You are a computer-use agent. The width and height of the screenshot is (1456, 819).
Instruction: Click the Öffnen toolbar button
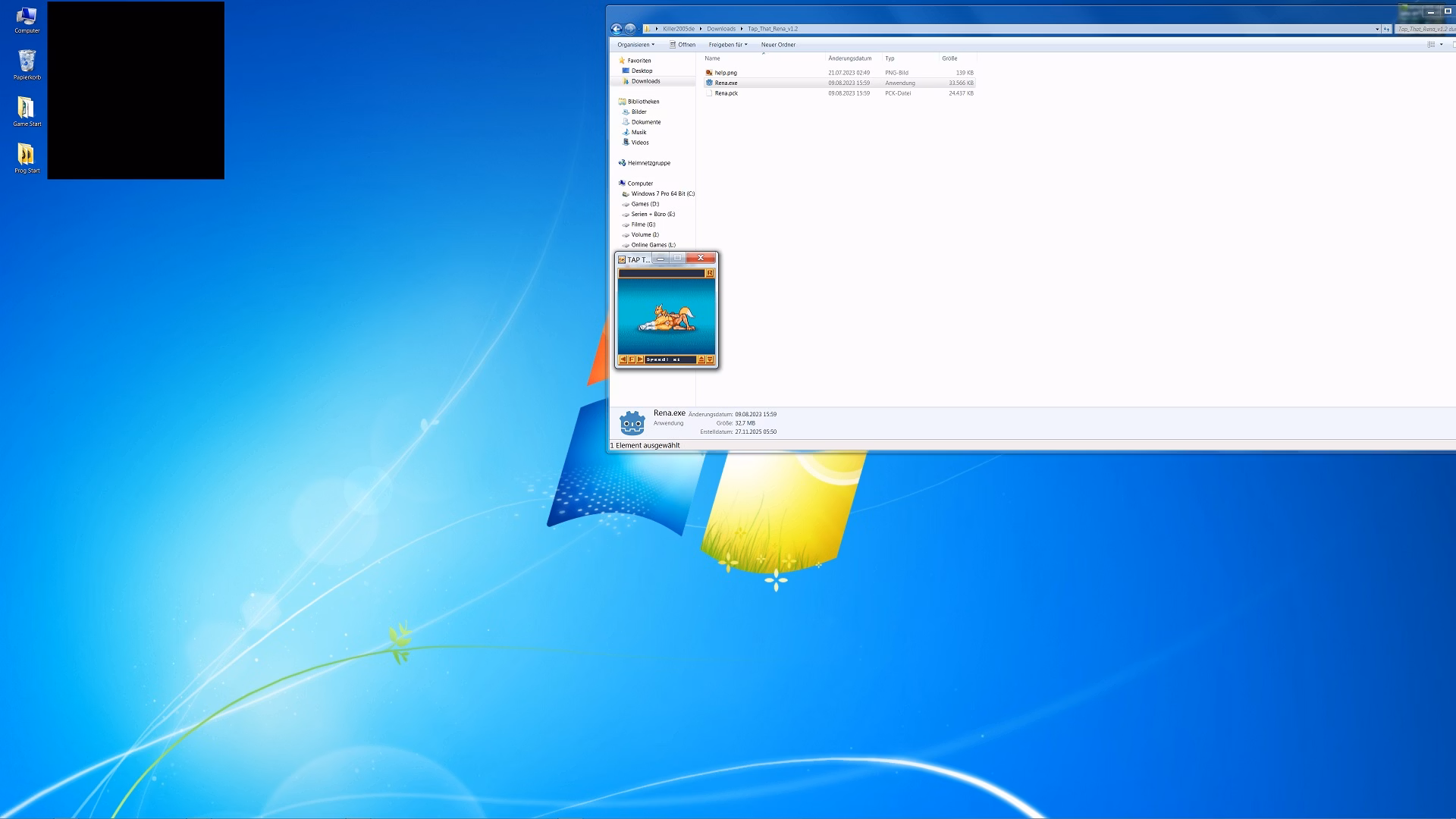[682, 45]
